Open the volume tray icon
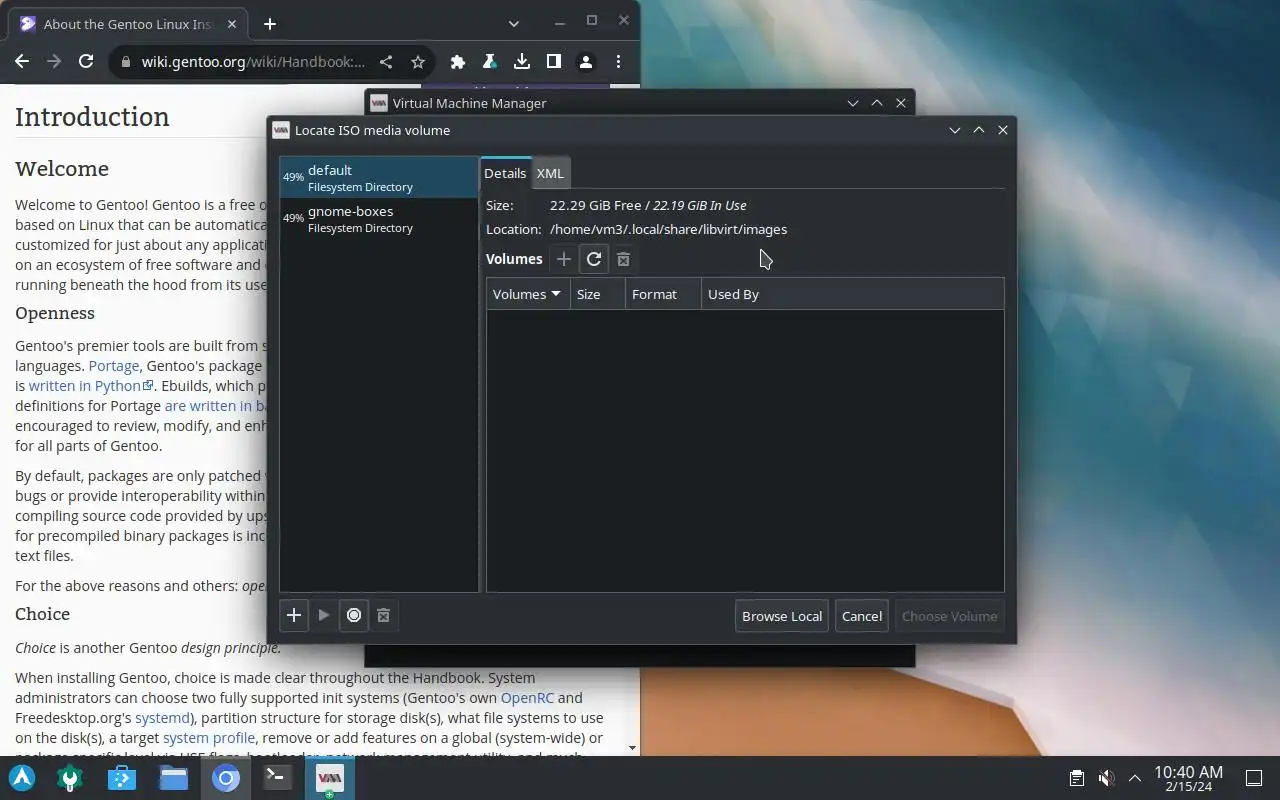This screenshot has width=1280, height=800. [1106, 778]
